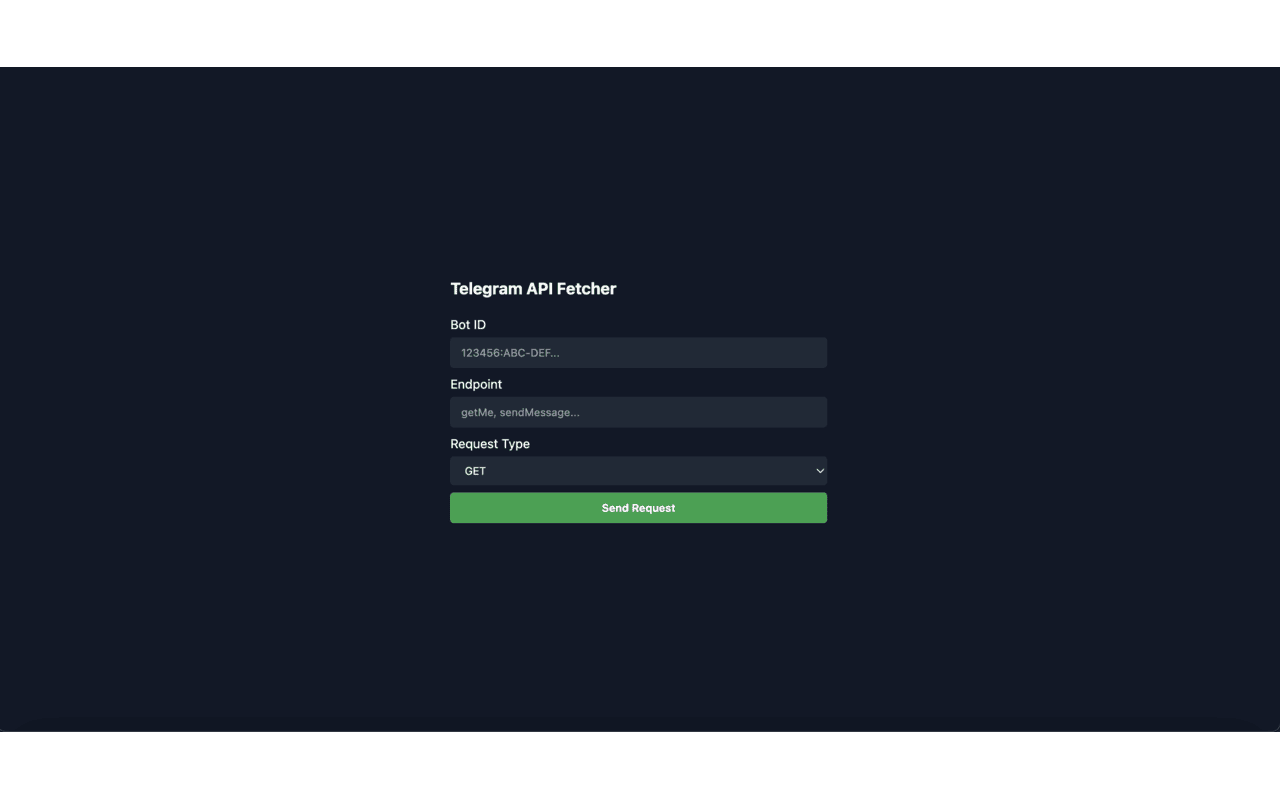This screenshot has width=1280, height=800.
Task: Click into the Endpoint text field
Action: pyautogui.click(x=638, y=412)
